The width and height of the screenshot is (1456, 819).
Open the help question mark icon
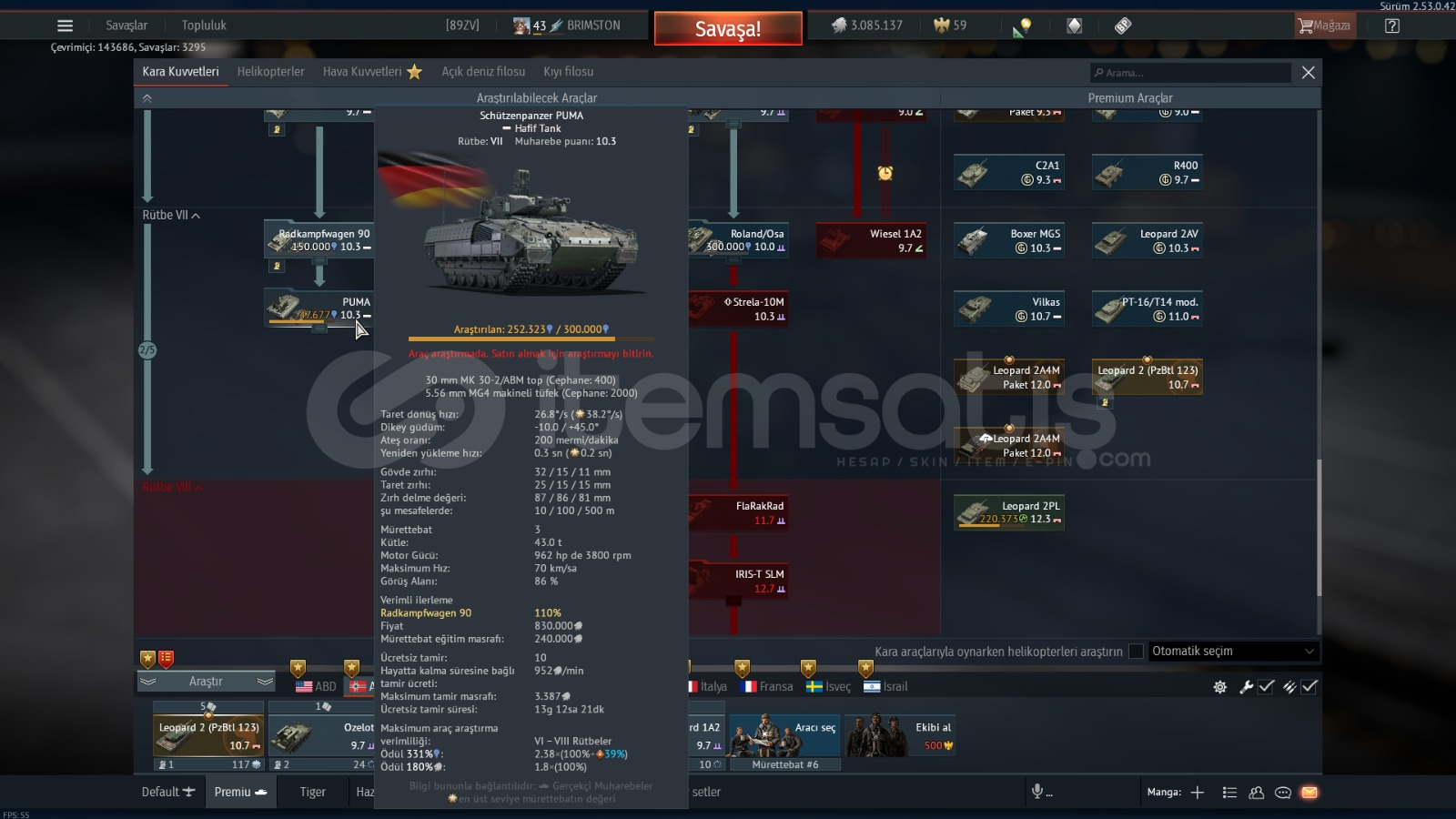click(1392, 25)
